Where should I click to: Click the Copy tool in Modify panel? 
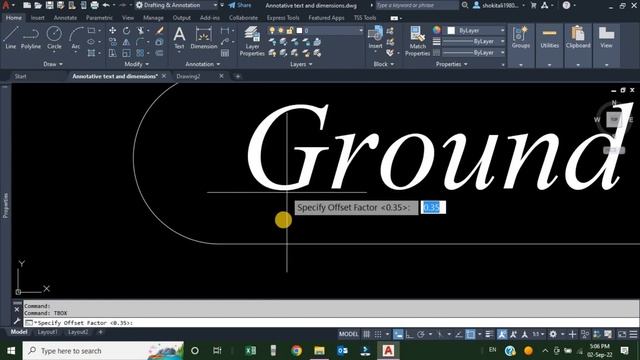(x=112, y=42)
